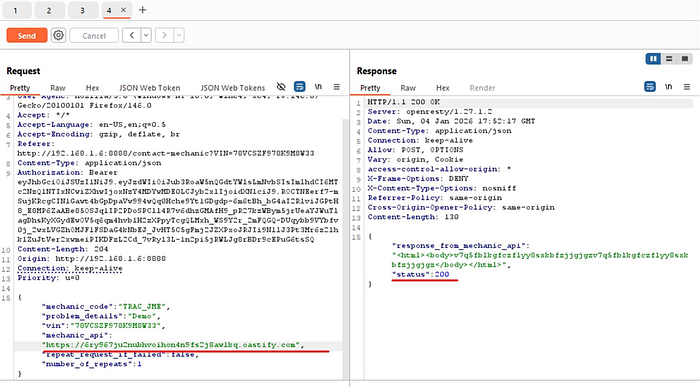Add a new Repeater tab
Image resolution: width=700 pixels, height=387 pixels.
coord(142,10)
